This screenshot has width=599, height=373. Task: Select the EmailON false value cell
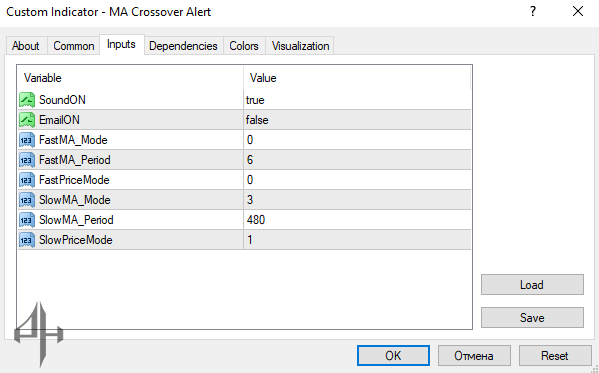coord(357,120)
